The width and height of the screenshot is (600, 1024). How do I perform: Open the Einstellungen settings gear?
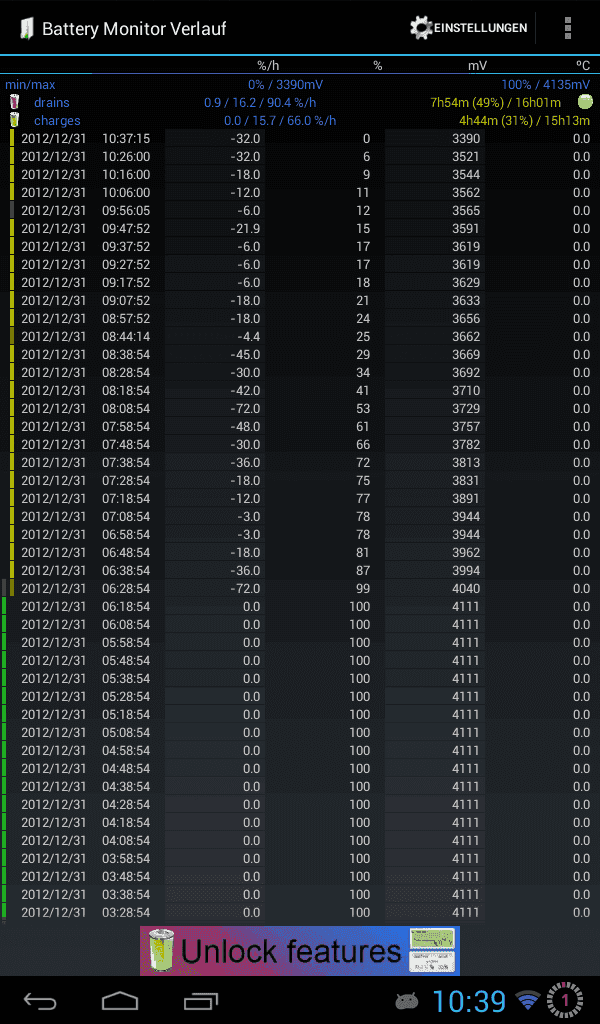point(468,28)
